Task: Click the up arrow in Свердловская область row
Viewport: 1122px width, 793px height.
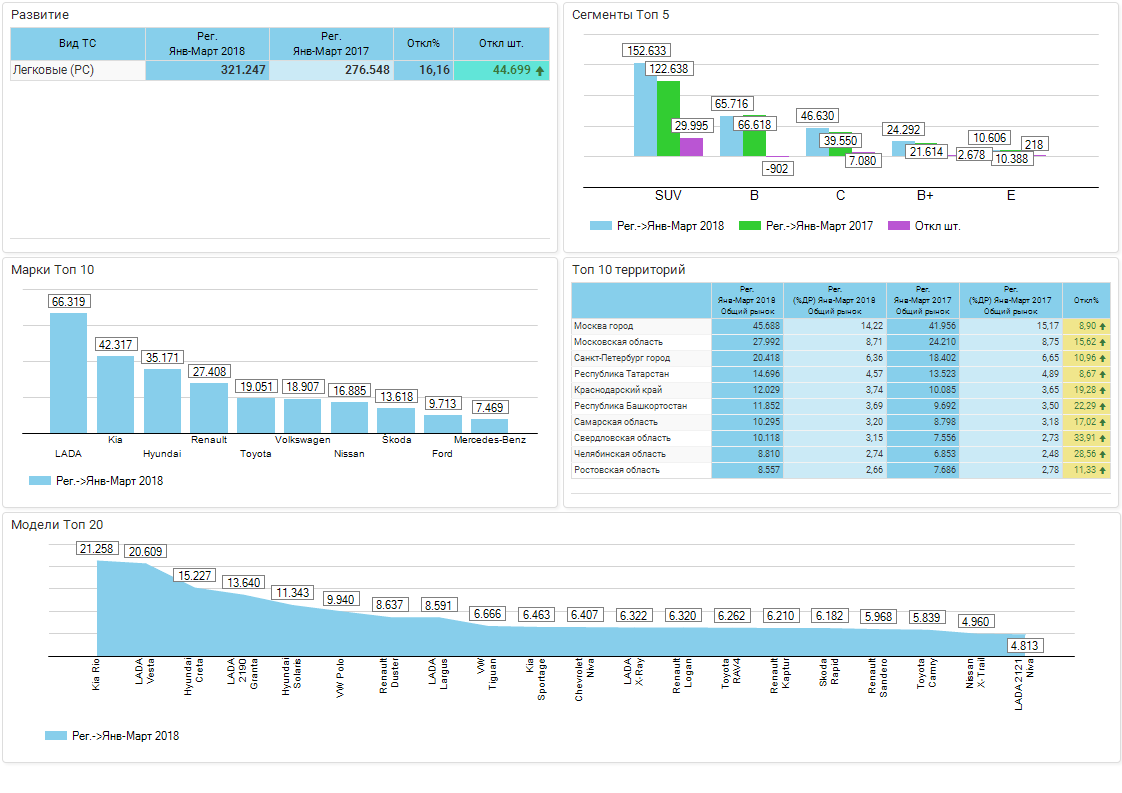Action: (1103, 438)
